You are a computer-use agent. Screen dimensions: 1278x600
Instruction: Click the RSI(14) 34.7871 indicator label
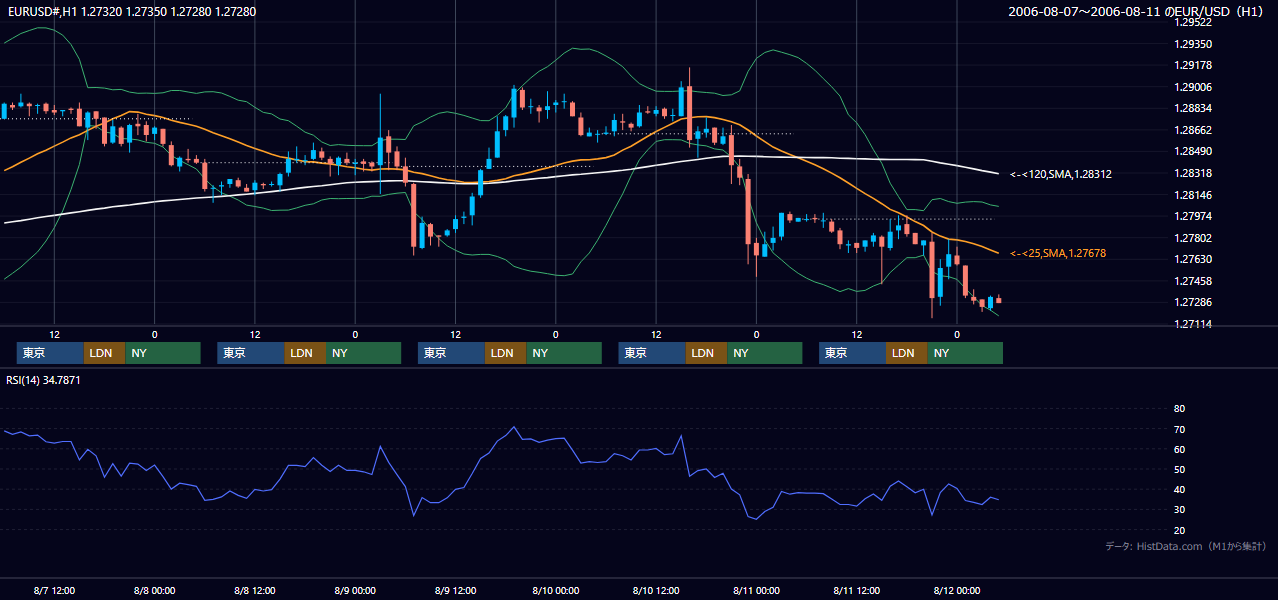coord(44,380)
